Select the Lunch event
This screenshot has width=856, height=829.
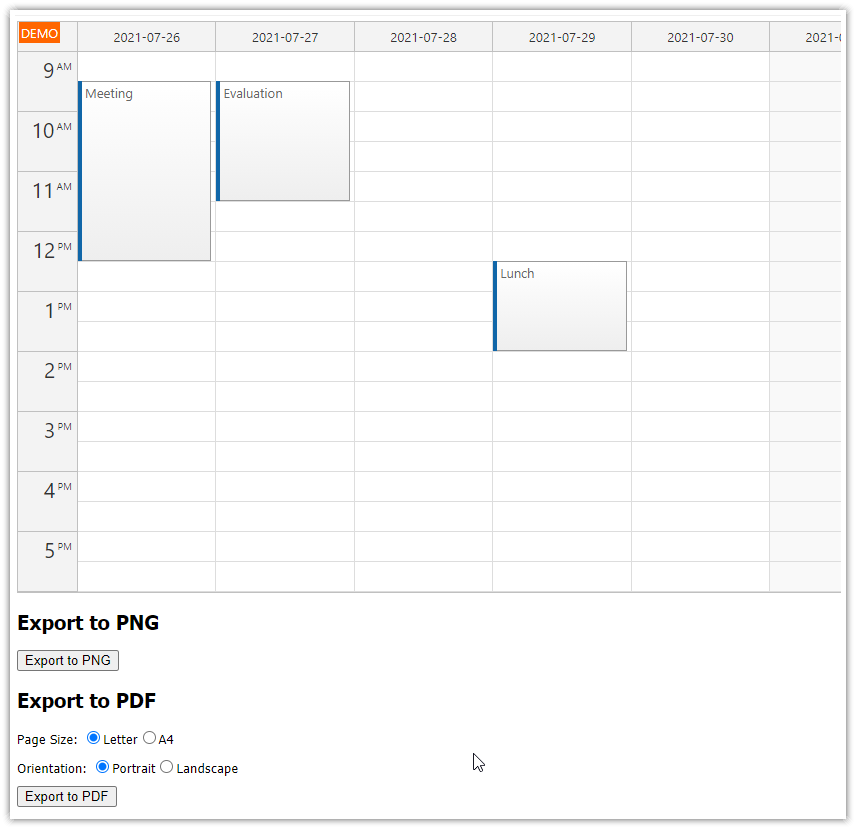[560, 305]
